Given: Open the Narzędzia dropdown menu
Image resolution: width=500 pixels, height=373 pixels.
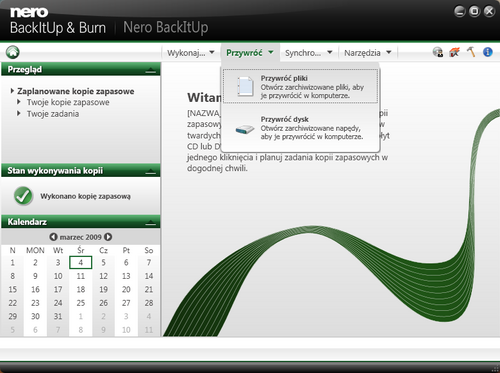Looking at the screenshot, I should point(368,53).
